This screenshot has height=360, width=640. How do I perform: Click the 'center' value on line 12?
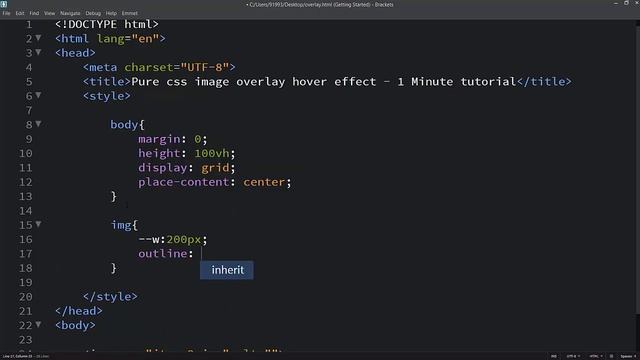click(x=264, y=182)
